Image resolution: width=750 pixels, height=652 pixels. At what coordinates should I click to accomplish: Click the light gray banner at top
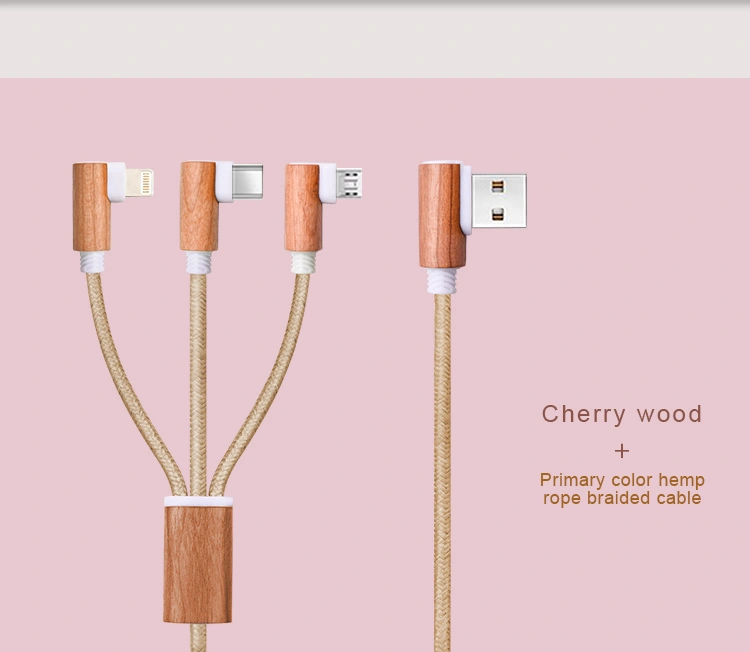click(375, 41)
